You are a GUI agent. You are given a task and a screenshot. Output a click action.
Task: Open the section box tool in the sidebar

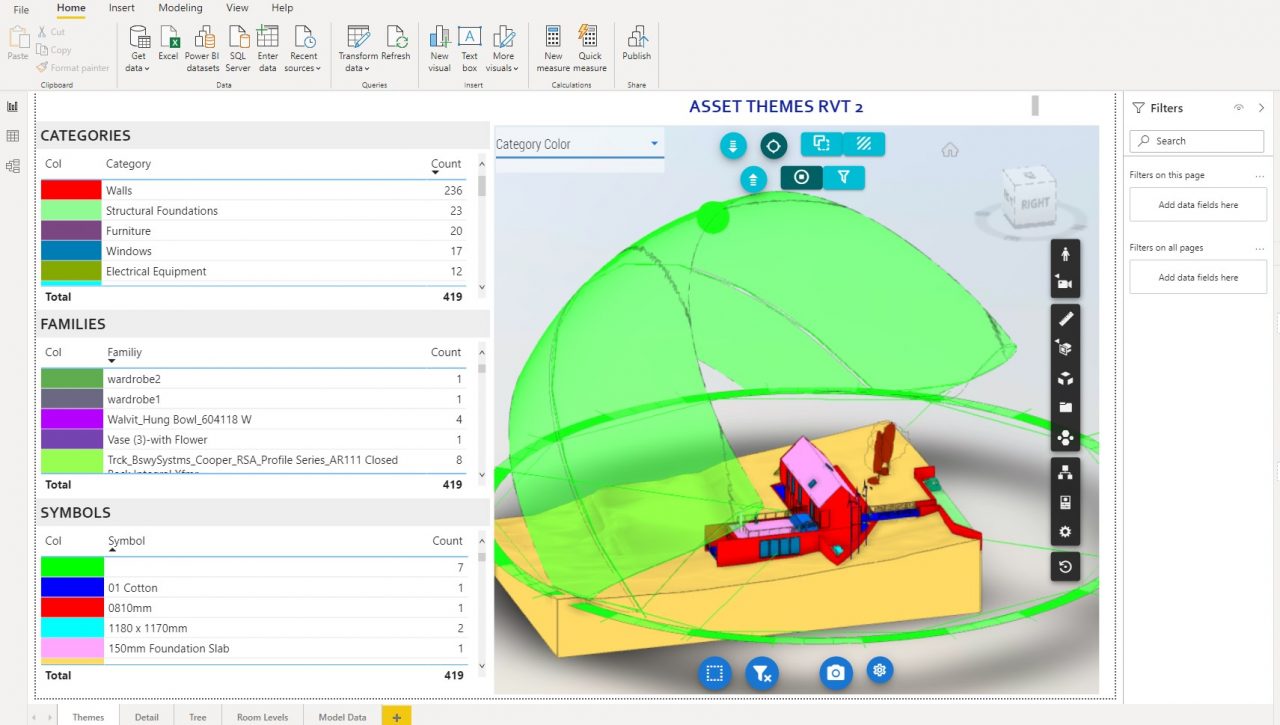[x=1065, y=349]
